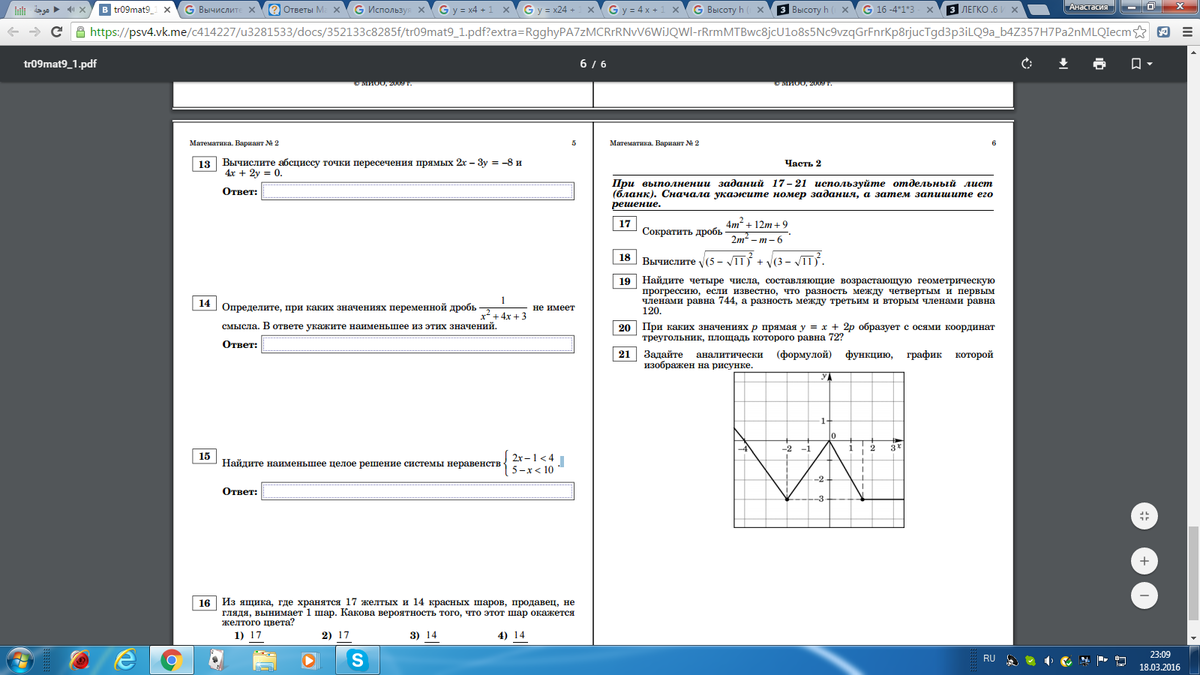Click the Анастасия profile button
The image size is (1200, 675).
click(1090, 6)
